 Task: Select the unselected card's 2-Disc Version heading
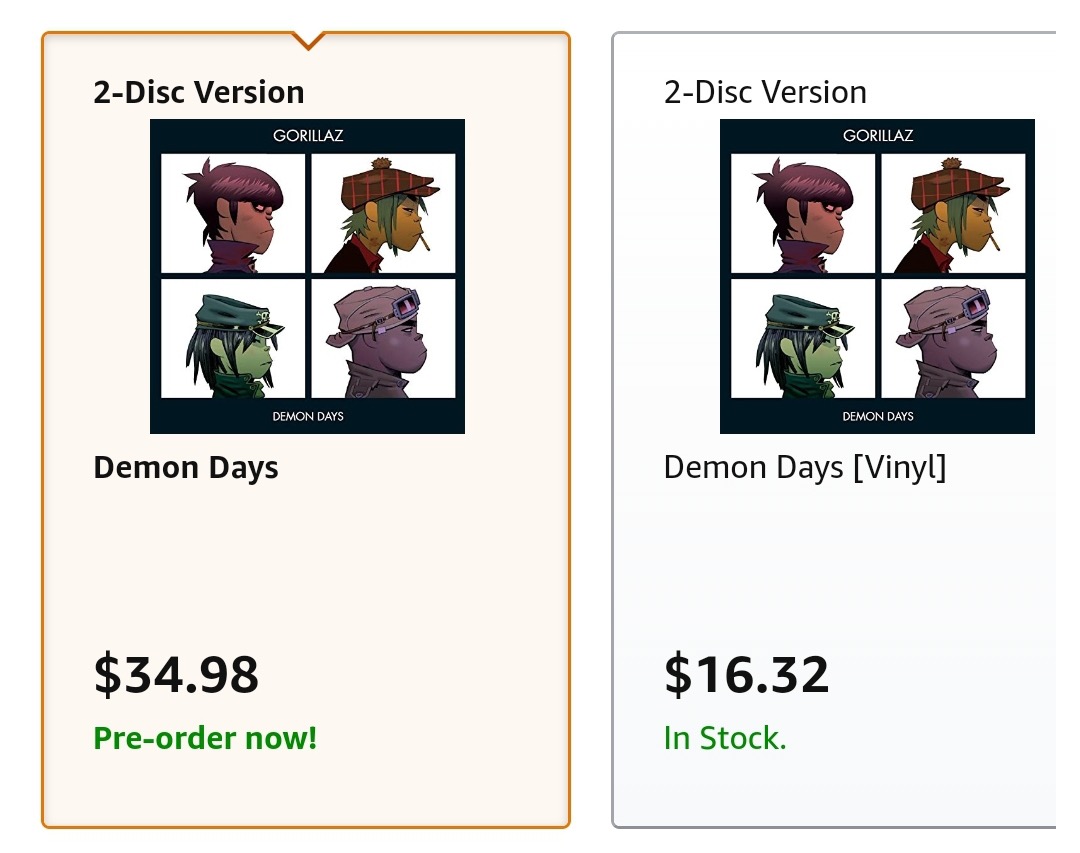pos(765,92)
